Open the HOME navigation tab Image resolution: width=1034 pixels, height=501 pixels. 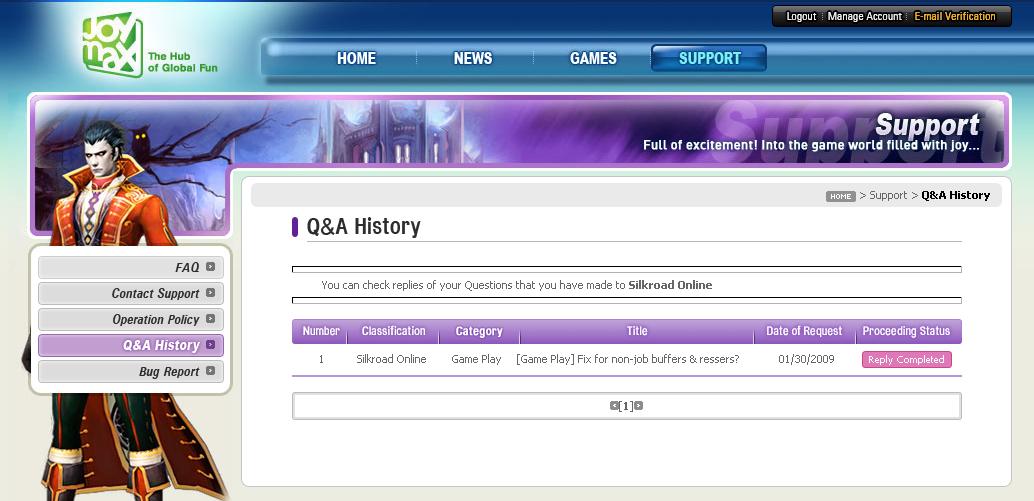pyautogui.click(x=356, y=58)
